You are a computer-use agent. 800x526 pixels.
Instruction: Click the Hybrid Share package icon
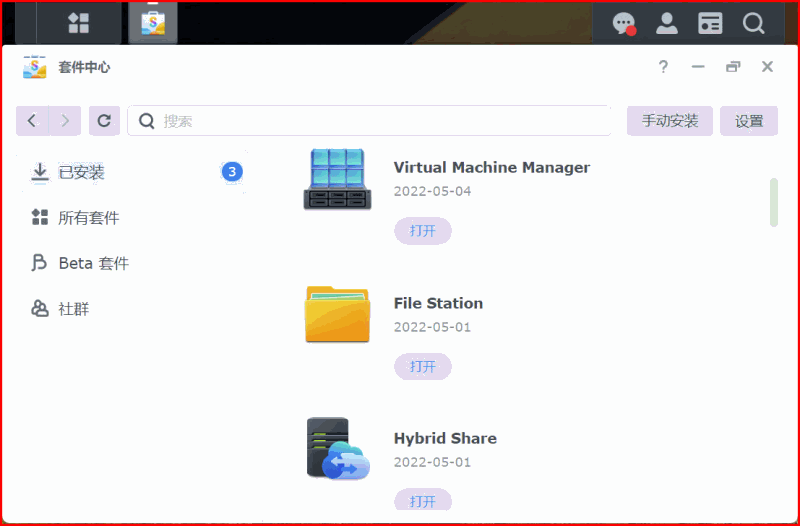coord(338,449)
